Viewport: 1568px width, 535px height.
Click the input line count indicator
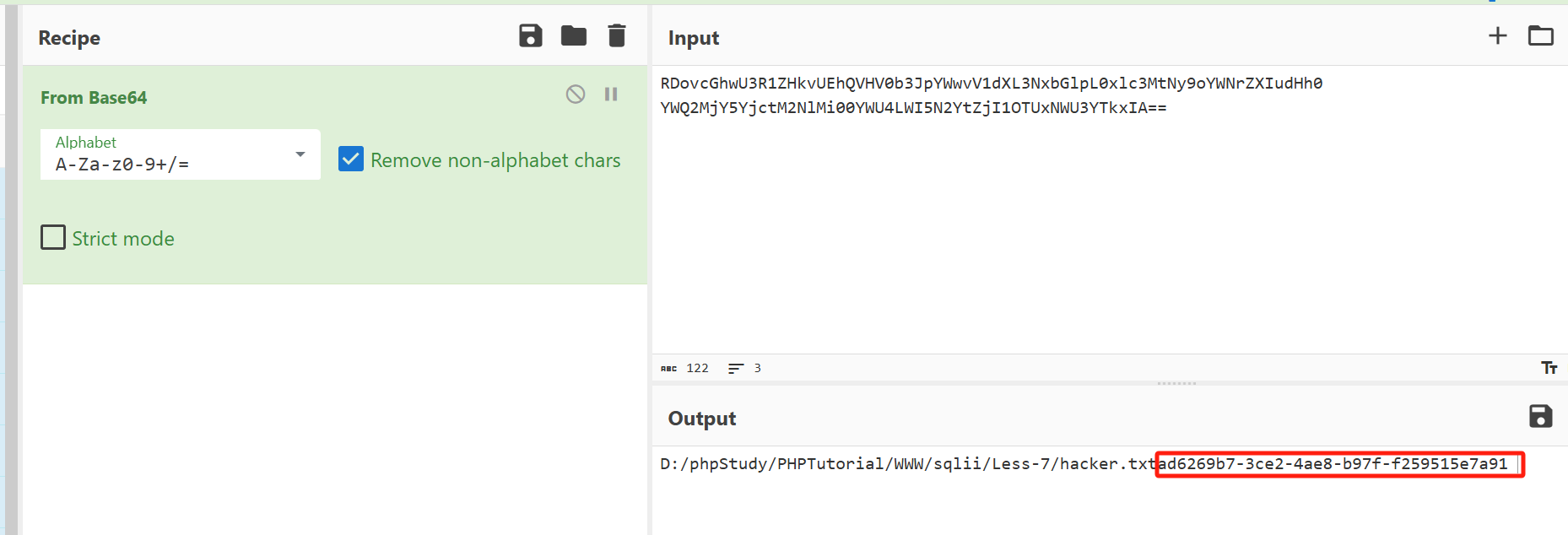coord(745,368)
